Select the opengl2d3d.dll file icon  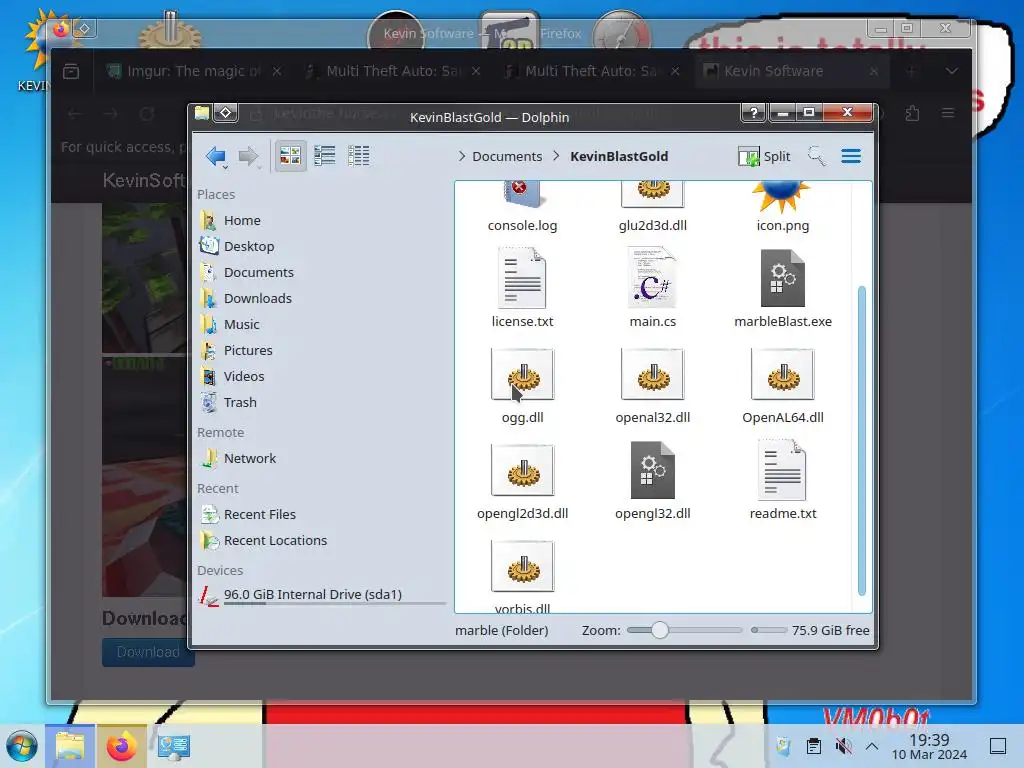pyautogui.click(x=522, y=470)
